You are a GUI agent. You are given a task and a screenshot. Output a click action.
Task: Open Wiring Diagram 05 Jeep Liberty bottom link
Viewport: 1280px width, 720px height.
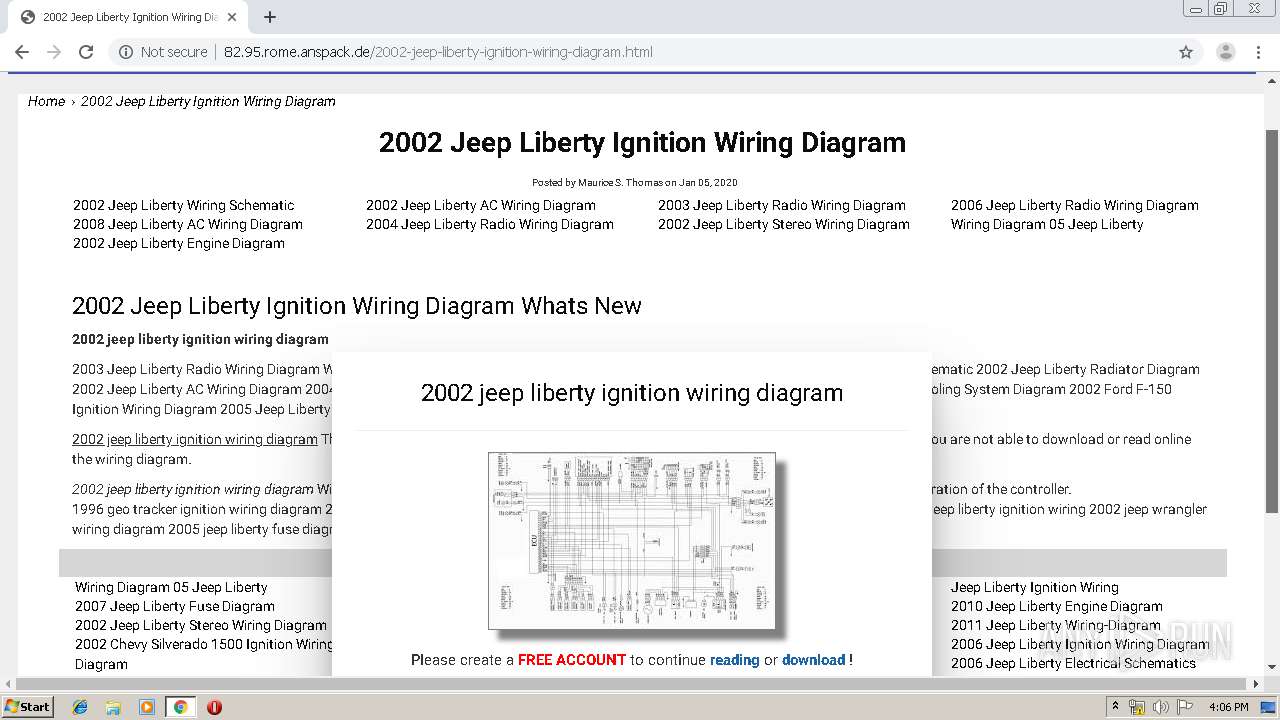click(x=171, y=587)
